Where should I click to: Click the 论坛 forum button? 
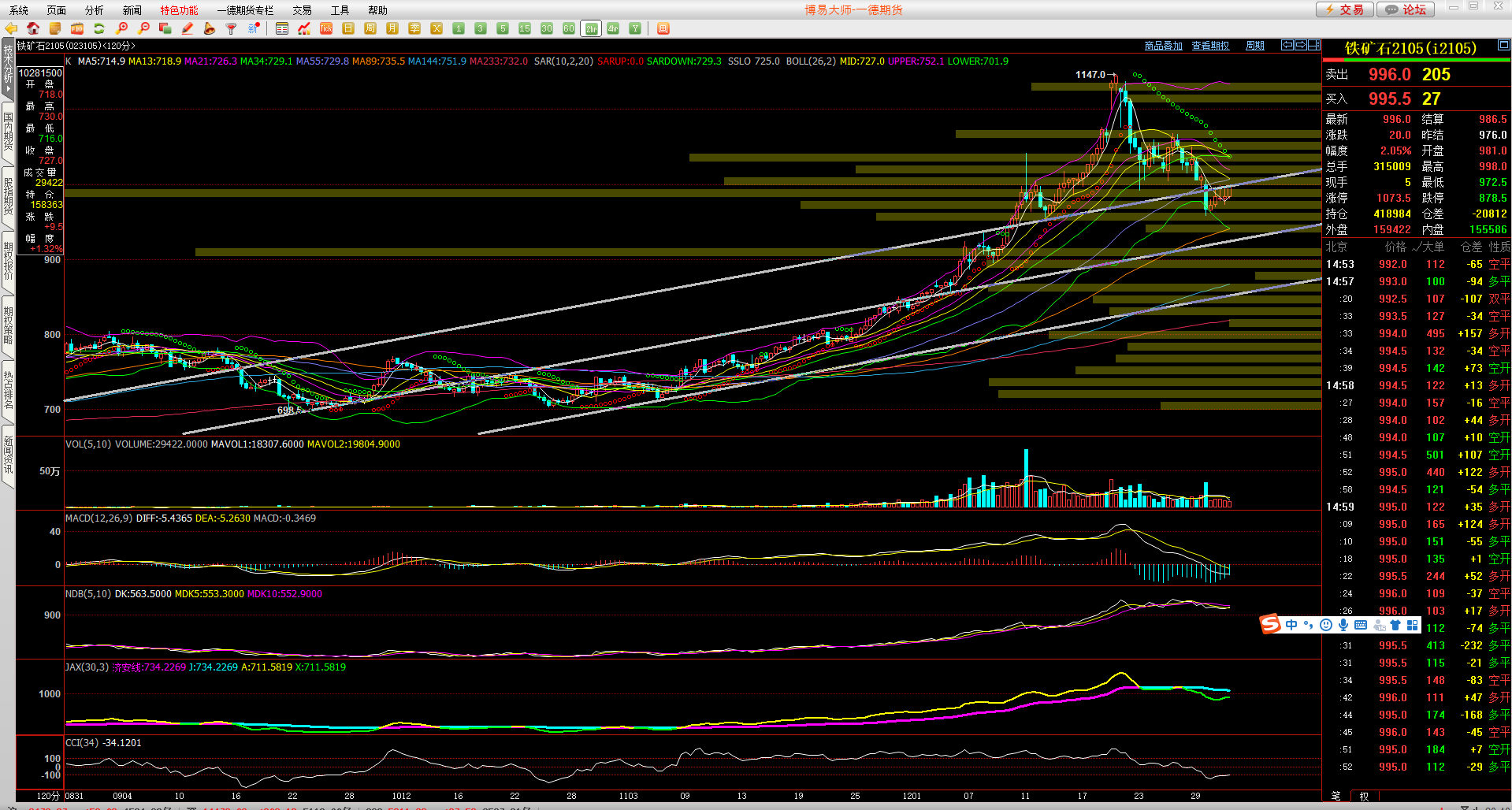(1406, 9)
